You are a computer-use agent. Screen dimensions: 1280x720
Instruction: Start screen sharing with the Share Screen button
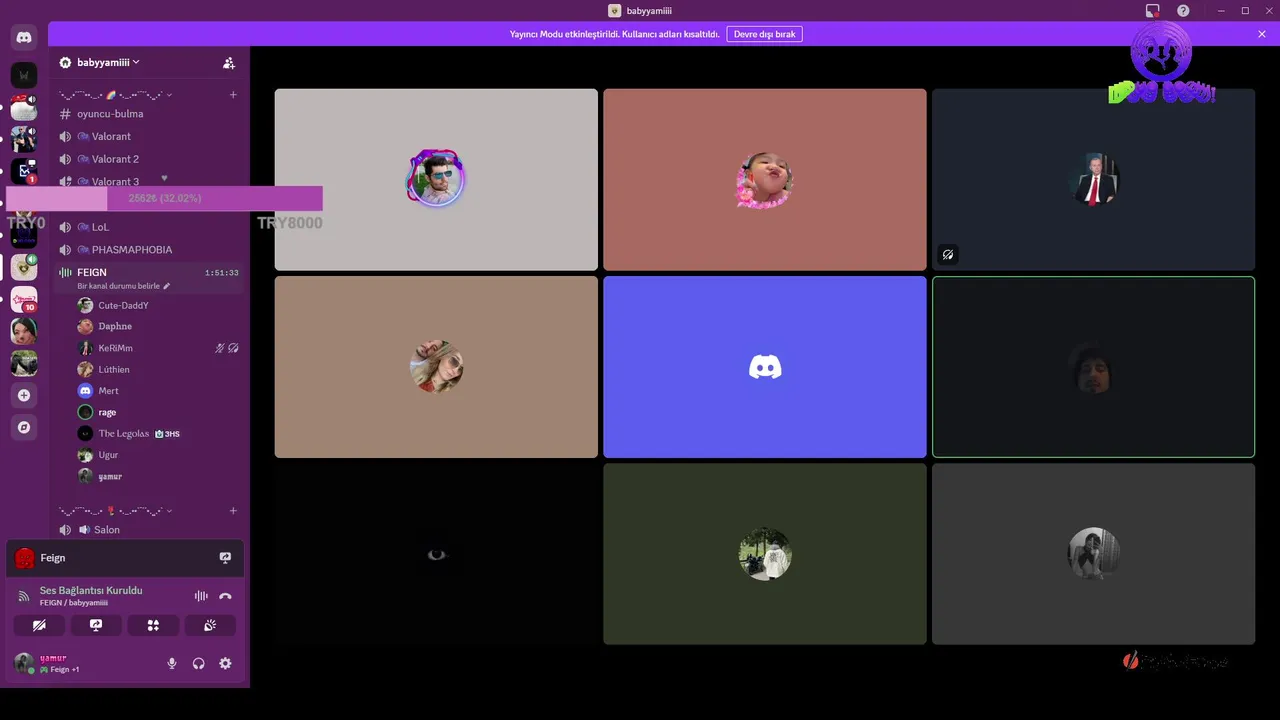coord(96,625)
